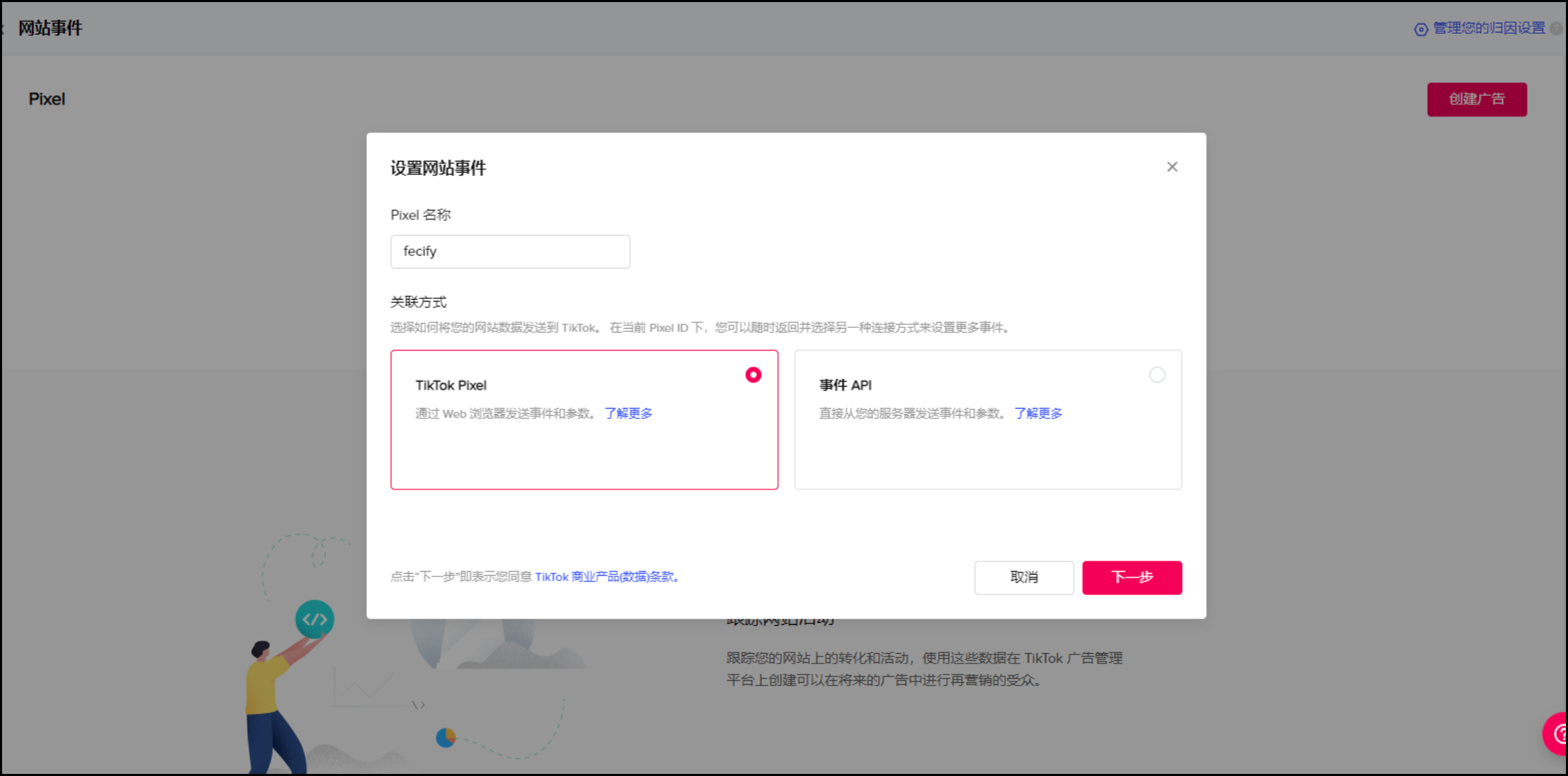Click the TikTok Pixel card title
This screenshot has width=1568, height=776.
tap(451, 385)
